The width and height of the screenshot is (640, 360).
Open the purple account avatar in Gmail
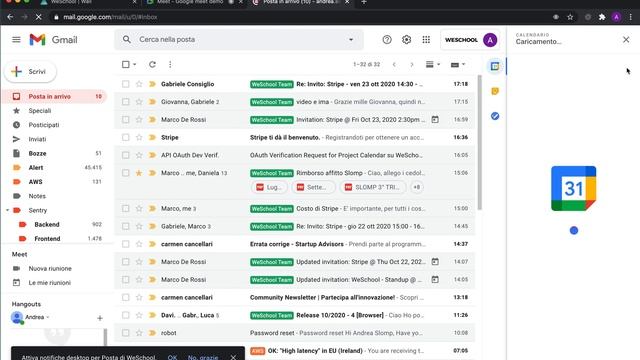coord(490,40)
